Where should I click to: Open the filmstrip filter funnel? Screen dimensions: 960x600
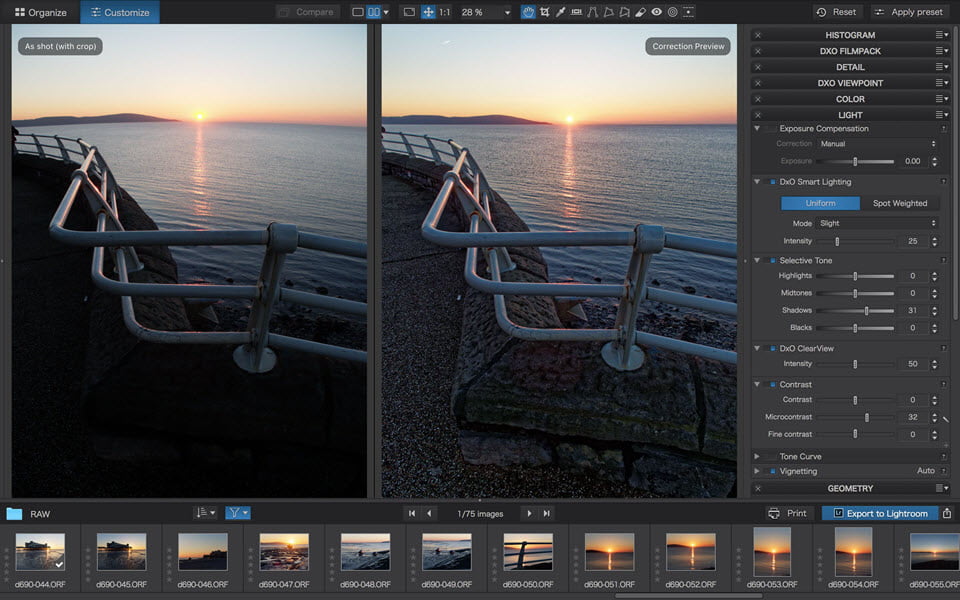[x=238, y=513]
